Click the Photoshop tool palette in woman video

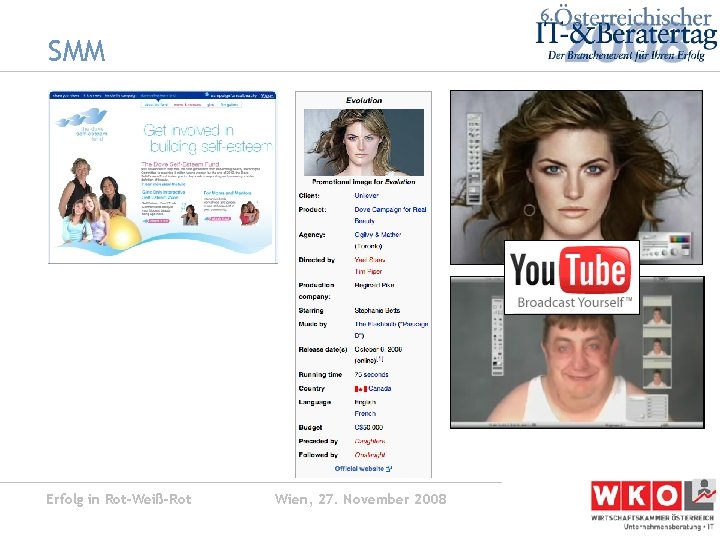click(x=474, y=159)
